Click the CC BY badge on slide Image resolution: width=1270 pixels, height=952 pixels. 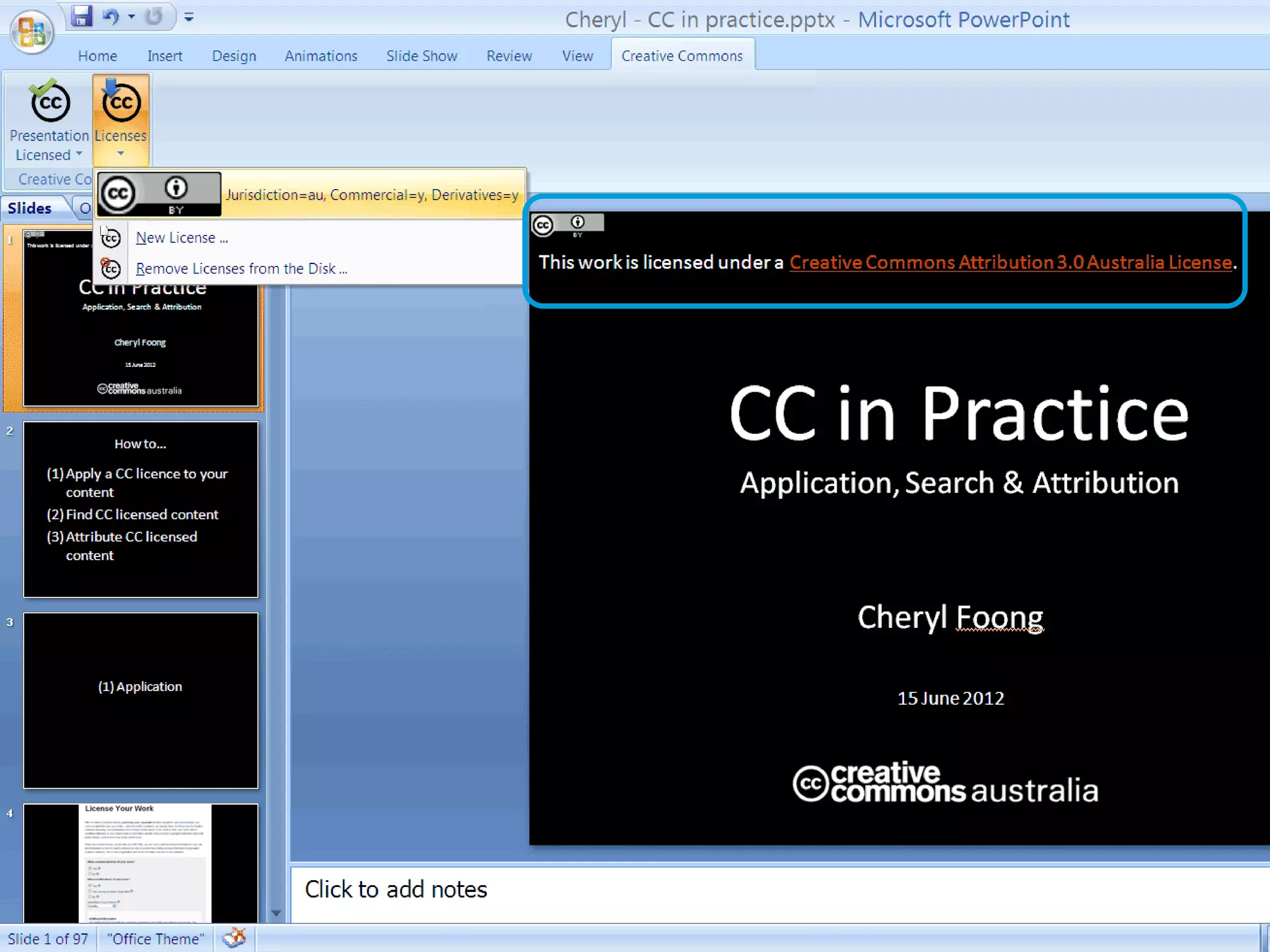coord(567,225)
